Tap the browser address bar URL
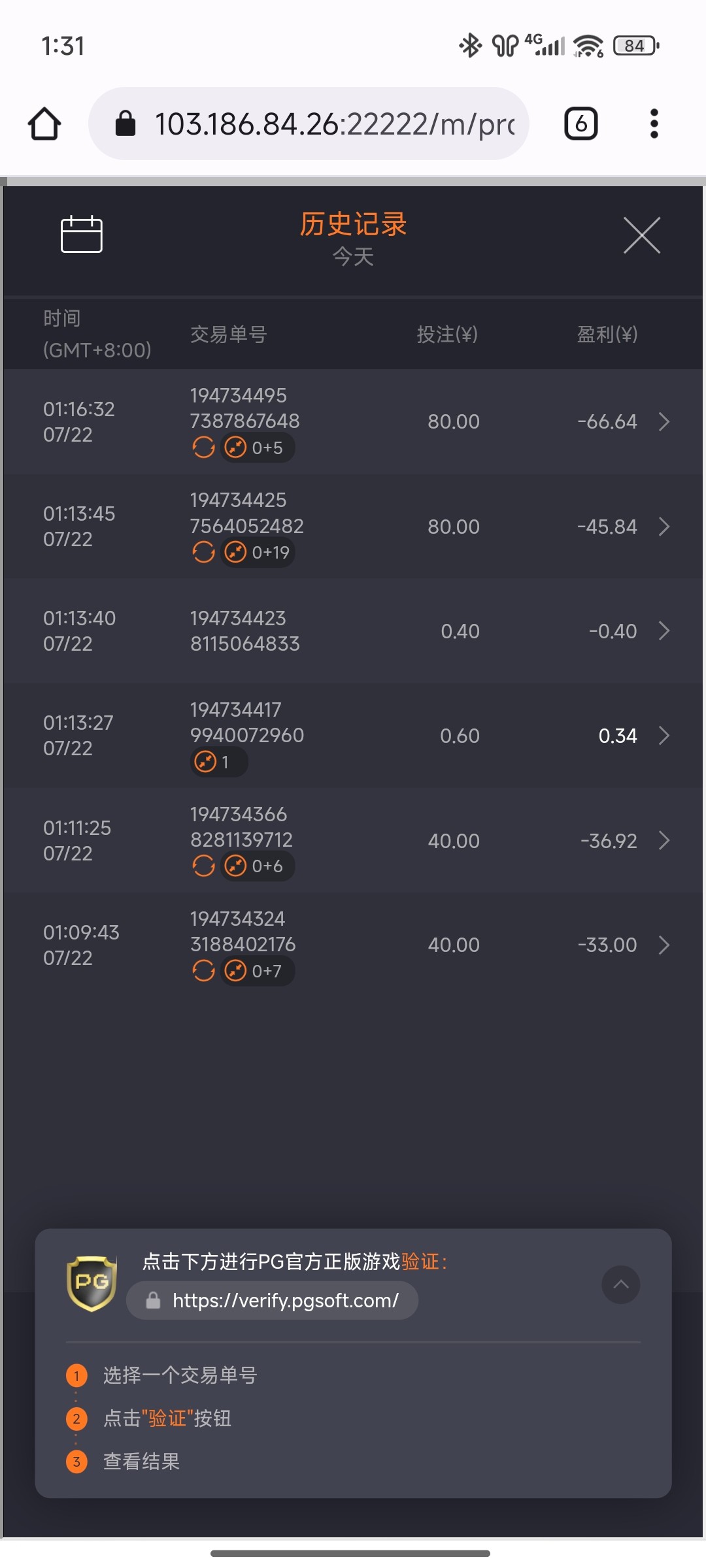 (333, 124)
